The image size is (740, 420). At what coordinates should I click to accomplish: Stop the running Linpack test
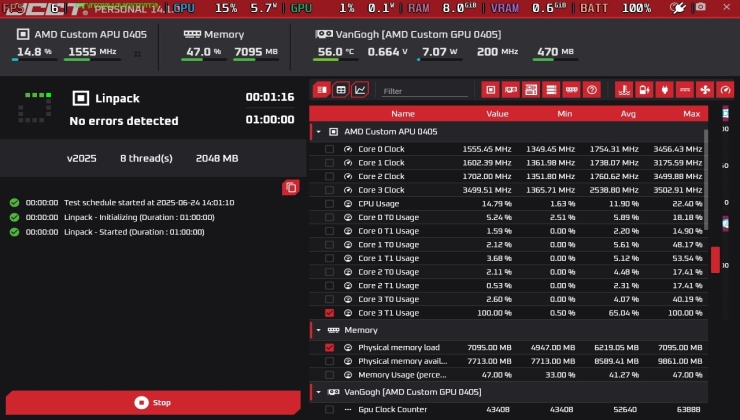coord(153,402)
